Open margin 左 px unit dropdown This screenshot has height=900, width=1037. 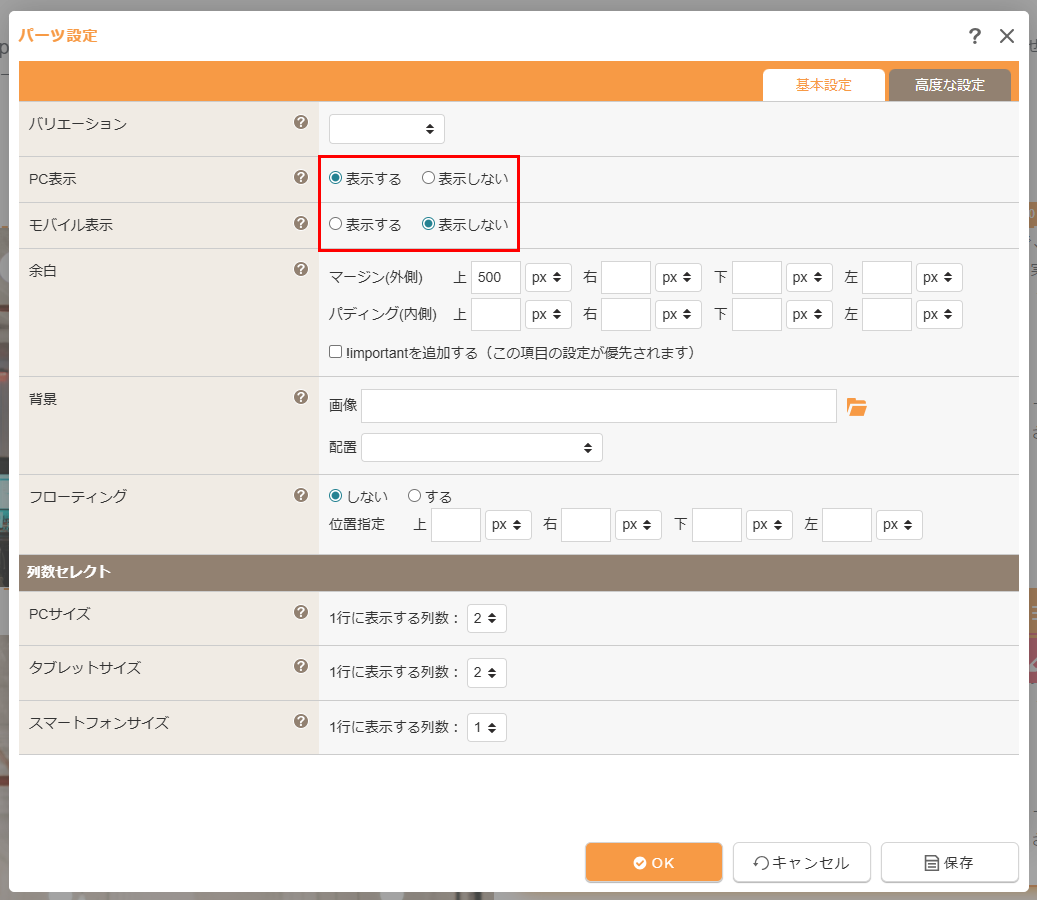click(x=939, y=277)
